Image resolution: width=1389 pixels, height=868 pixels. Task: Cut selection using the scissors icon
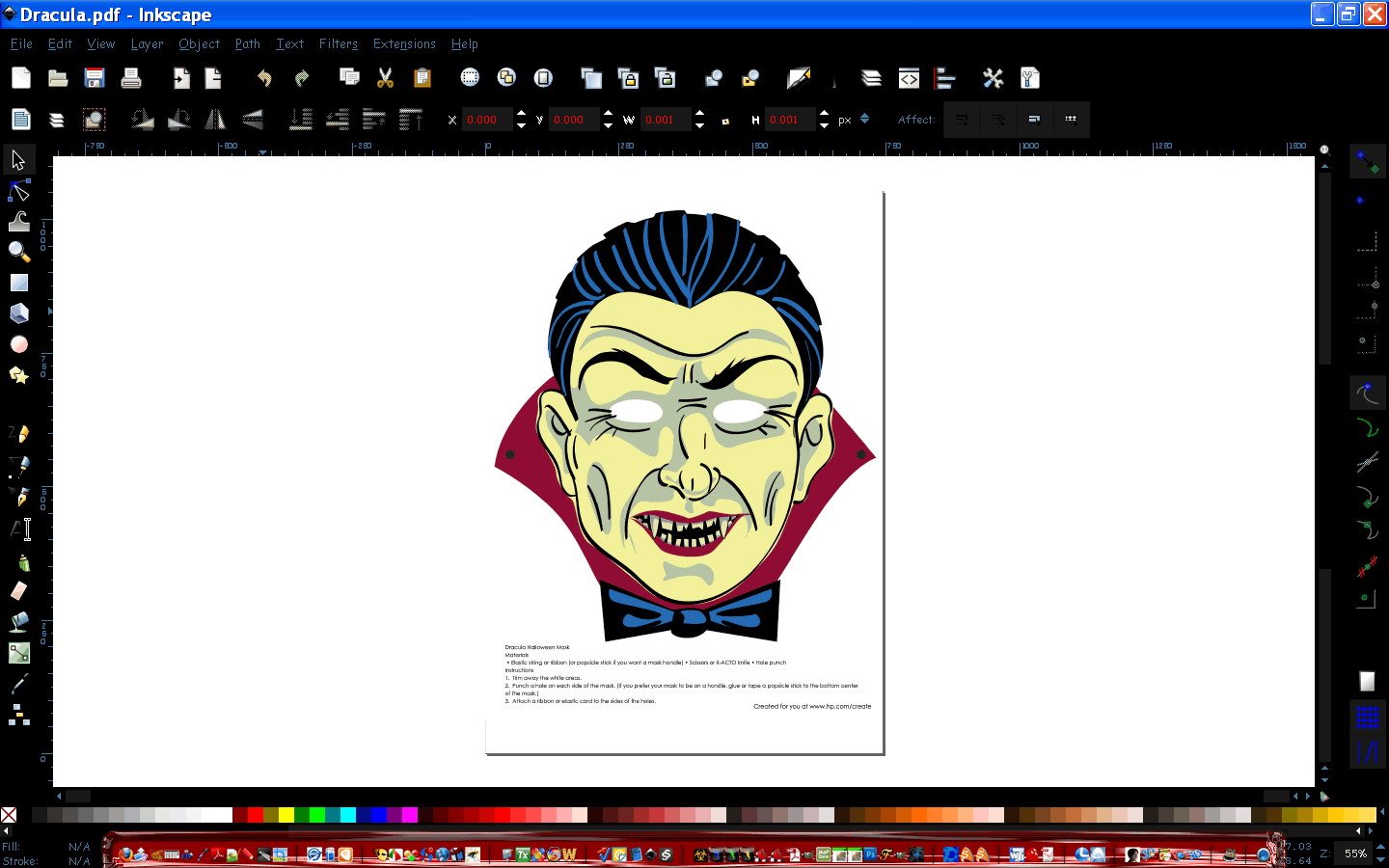tap(386, 78)
